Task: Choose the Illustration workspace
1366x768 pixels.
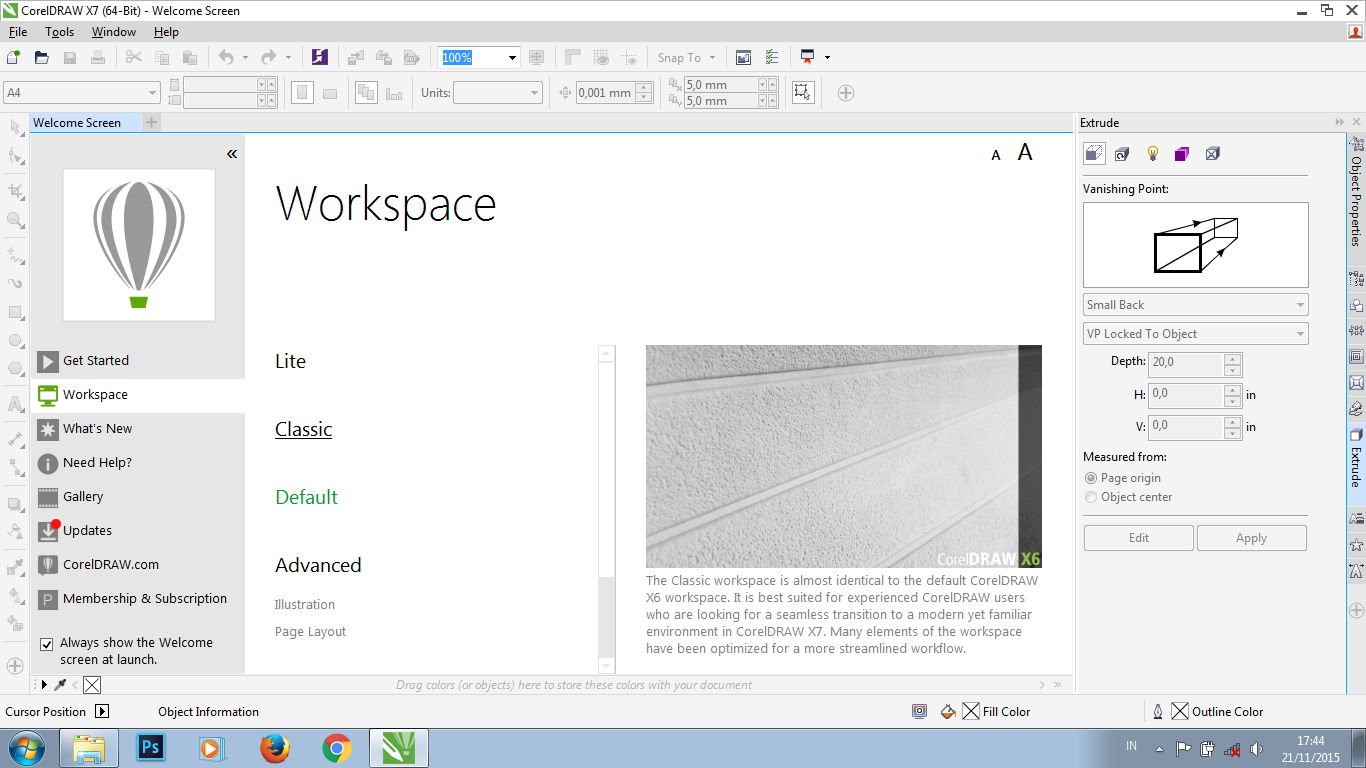Action: [x=305, y=605]
